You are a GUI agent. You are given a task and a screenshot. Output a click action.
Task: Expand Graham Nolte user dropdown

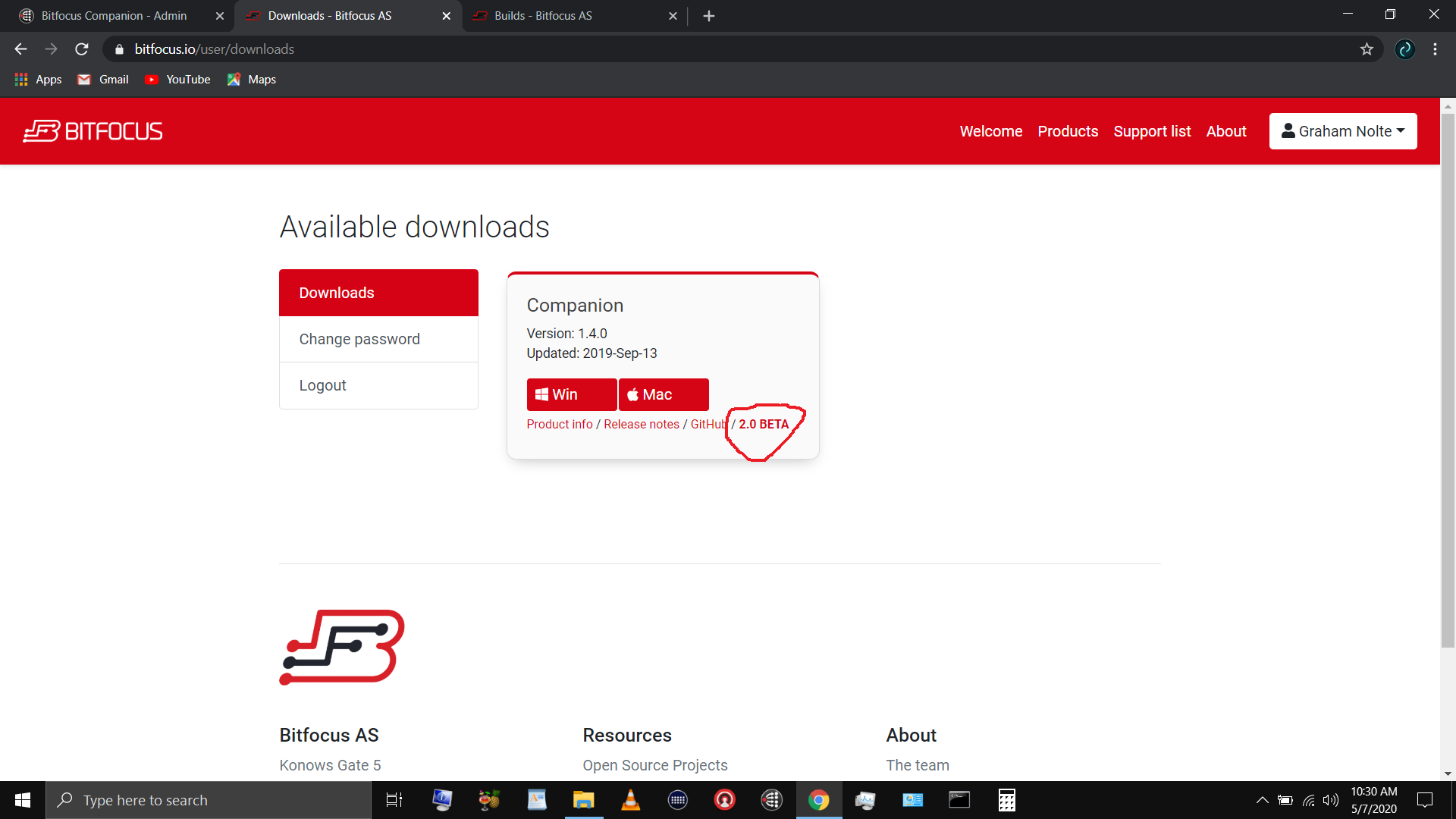tap(1342, 131)
